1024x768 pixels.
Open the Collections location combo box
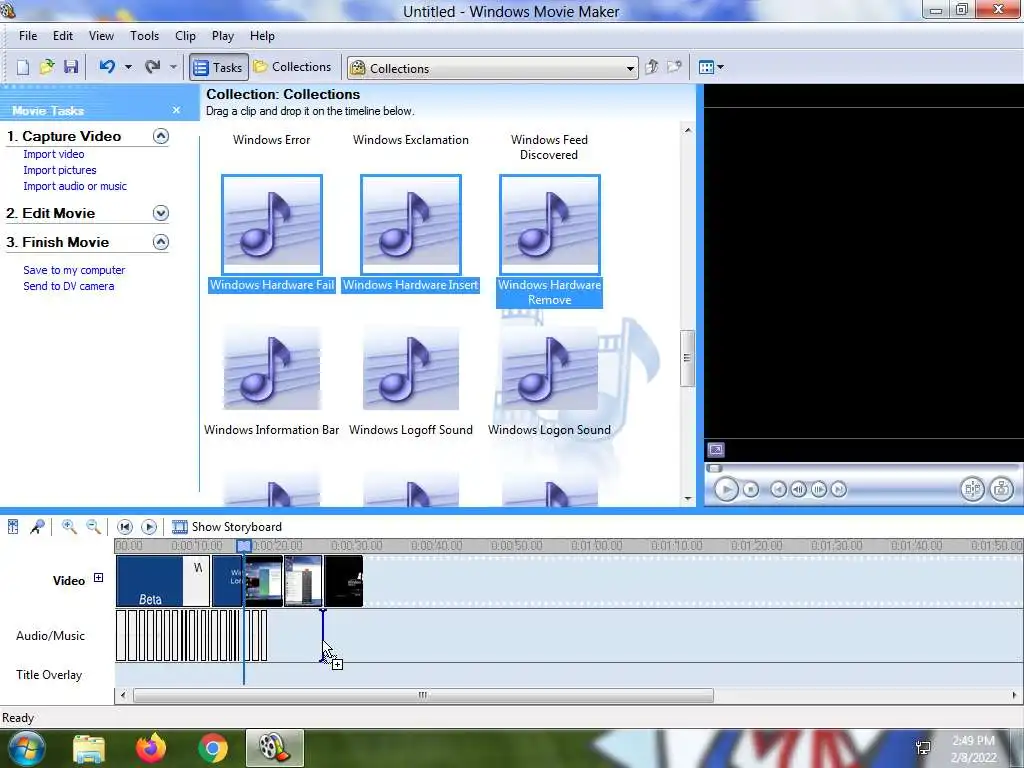tap(492, 68)
